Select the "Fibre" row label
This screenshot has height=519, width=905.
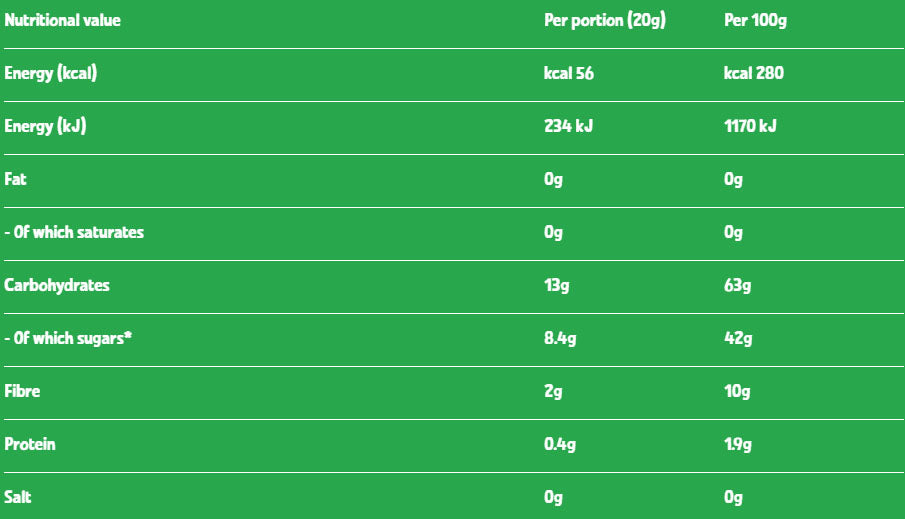(x=23, y=391)
